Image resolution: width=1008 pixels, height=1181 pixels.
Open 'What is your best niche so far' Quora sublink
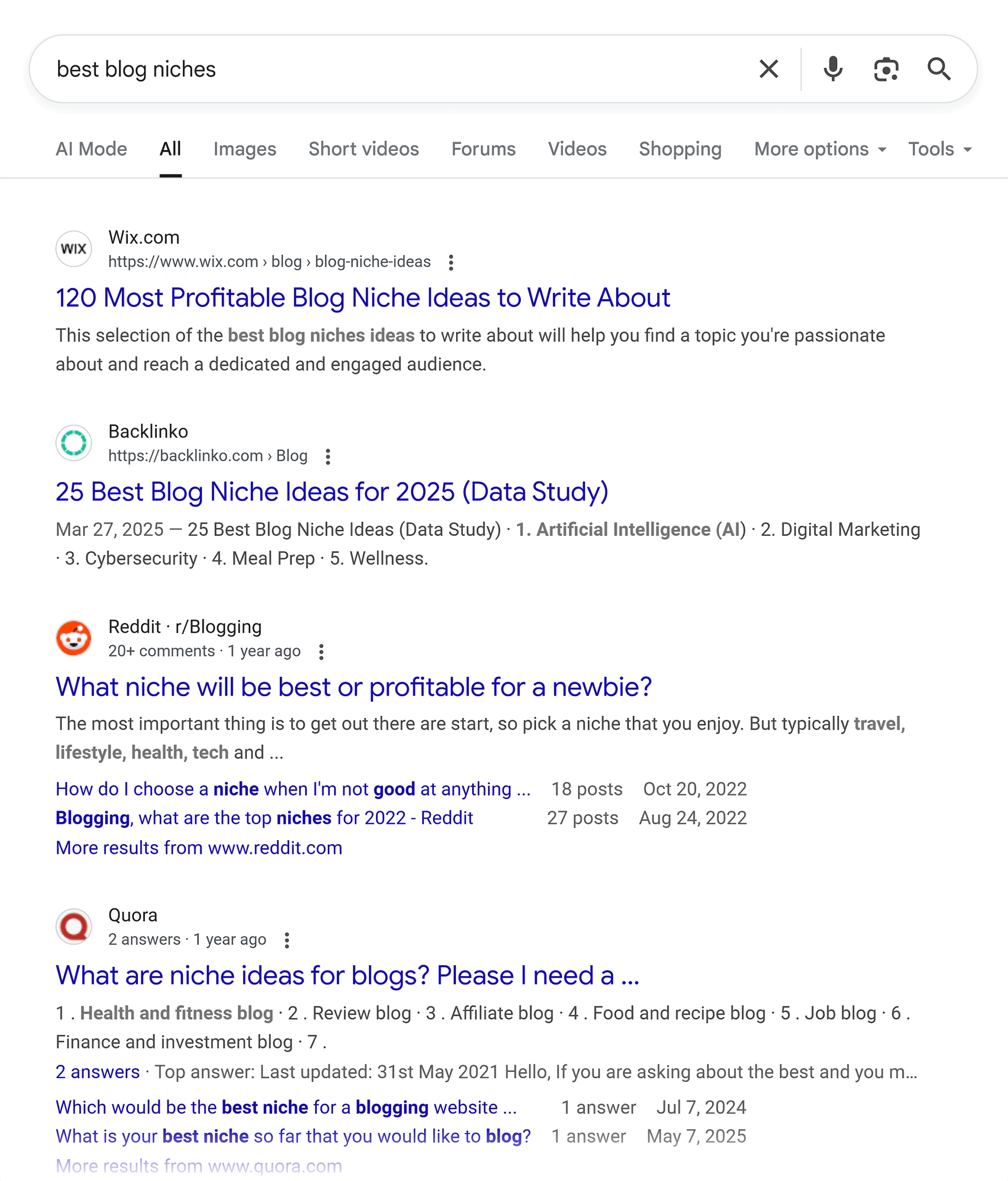(x=293, y=1136)
